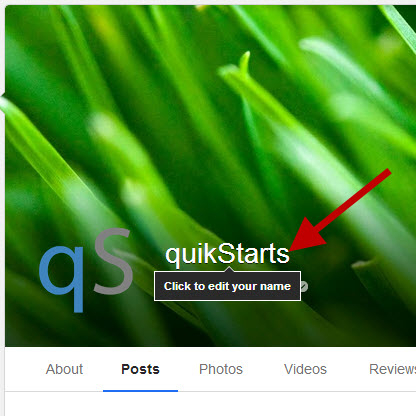Click the white content area below tabs
Screen dimensions: 416x416
pos(210,404)
